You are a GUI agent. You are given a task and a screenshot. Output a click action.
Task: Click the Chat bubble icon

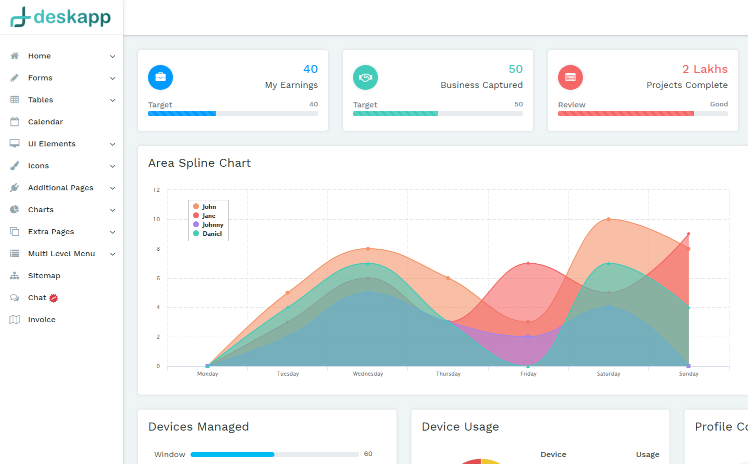coord(15,298)
